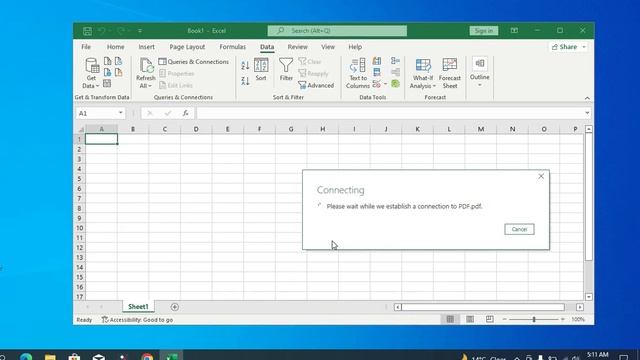Cancel the Connecting dialog
The width and height of the screenshot is (640, 360).
[519, 229]
